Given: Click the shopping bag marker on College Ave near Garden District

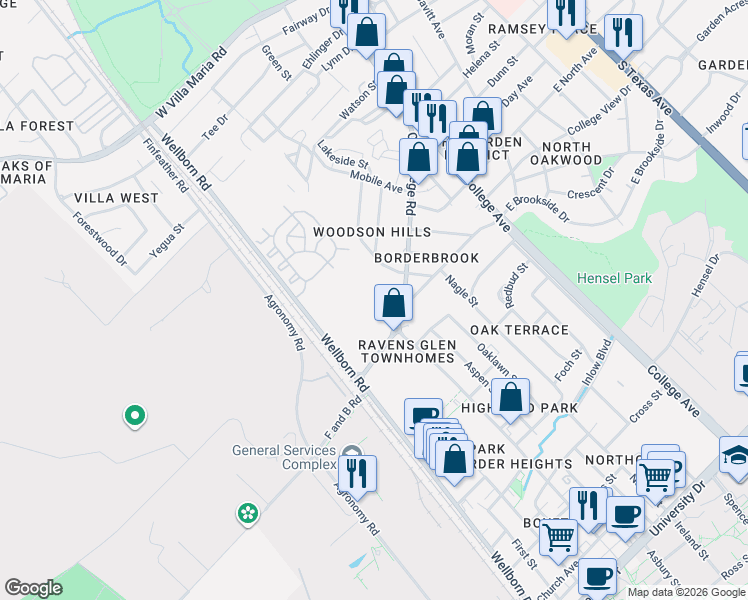Looking at the screenshot, I should tap(467, 160).
